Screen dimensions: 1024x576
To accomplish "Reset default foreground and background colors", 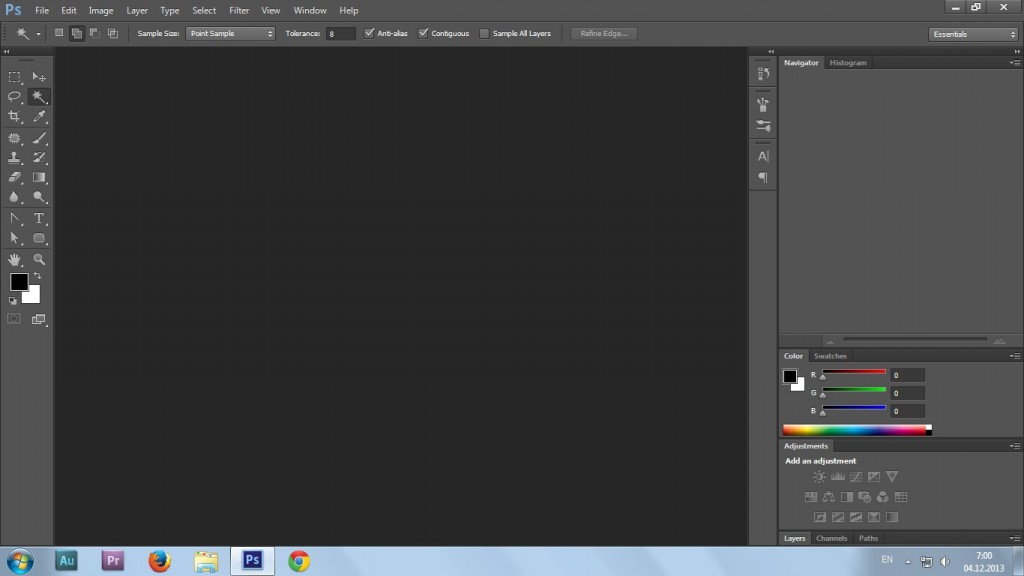I will click(x=12, y=301).
